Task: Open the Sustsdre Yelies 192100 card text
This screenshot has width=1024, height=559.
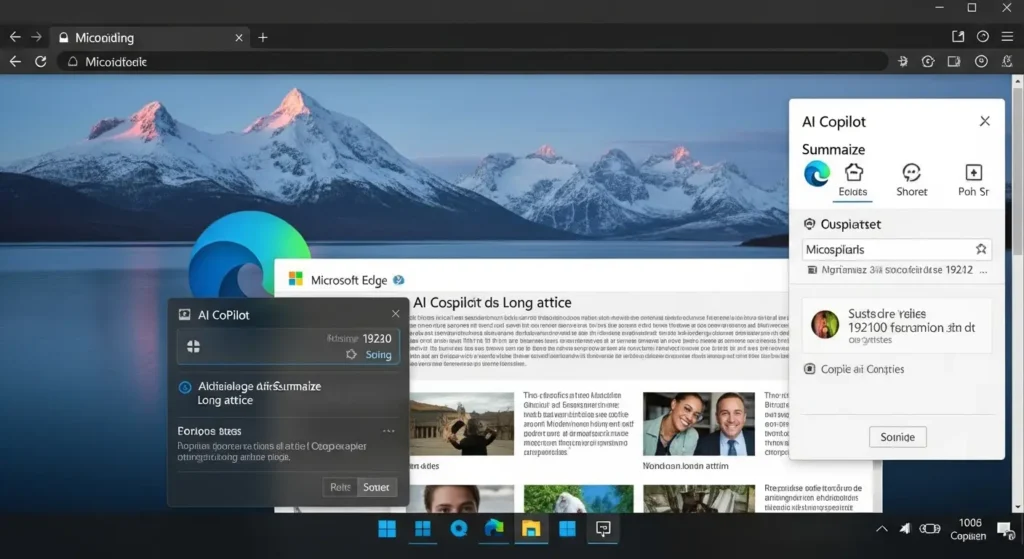Action: click(x=911, y=325)
